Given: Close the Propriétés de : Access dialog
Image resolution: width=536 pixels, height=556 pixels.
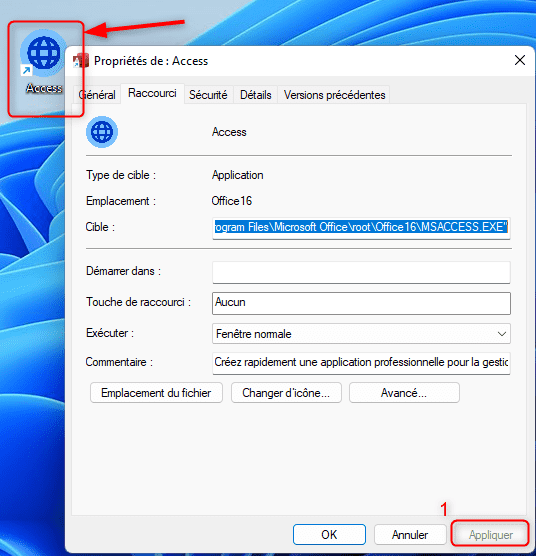Looking at the screenshot, I should click(x=520, y=60).
